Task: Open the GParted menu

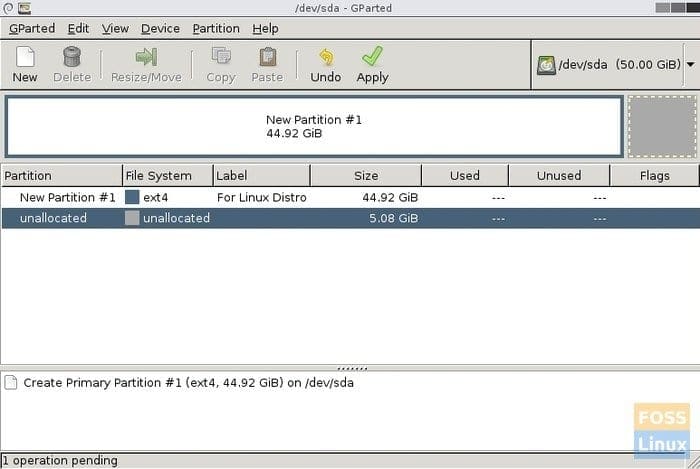Action: click(32, 29)
